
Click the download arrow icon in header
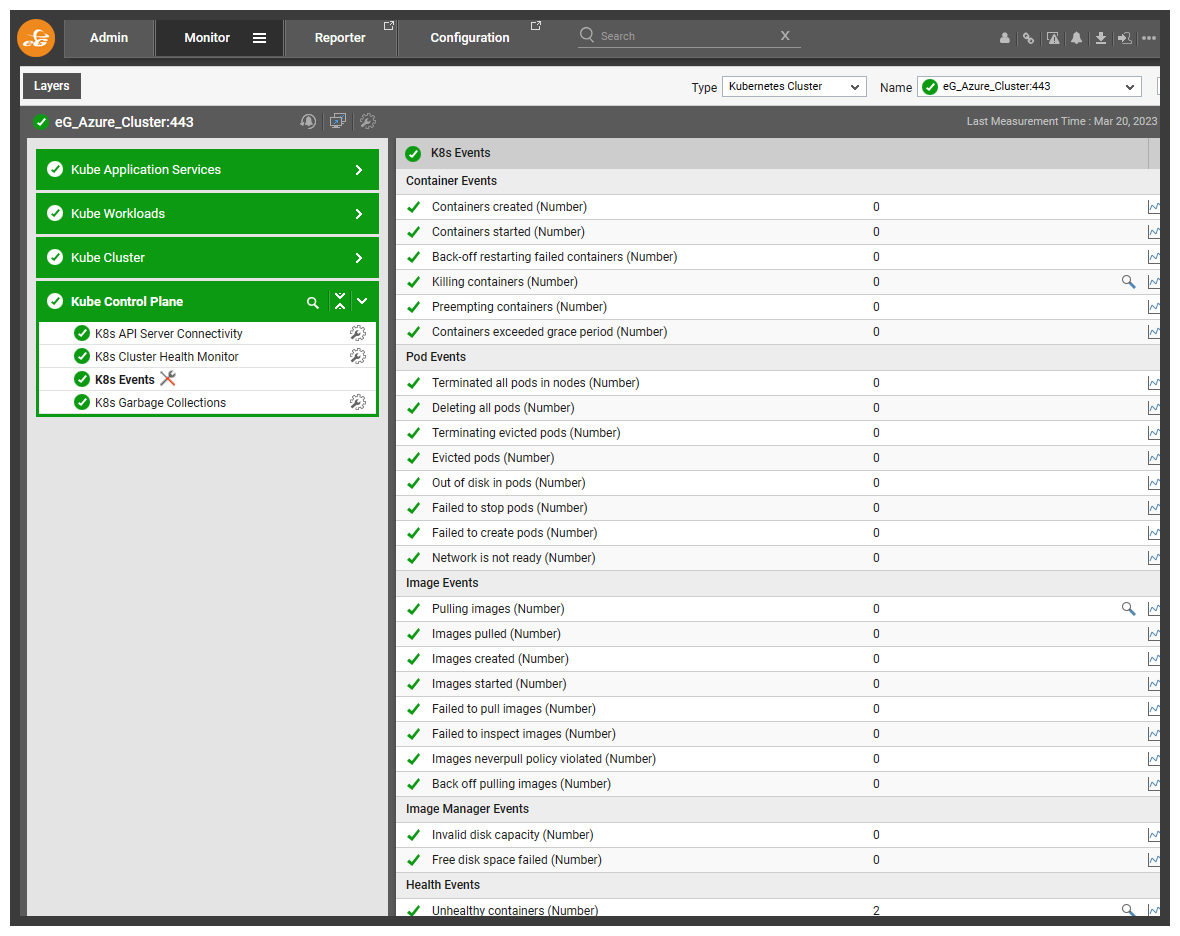[x=1100, y=38]
